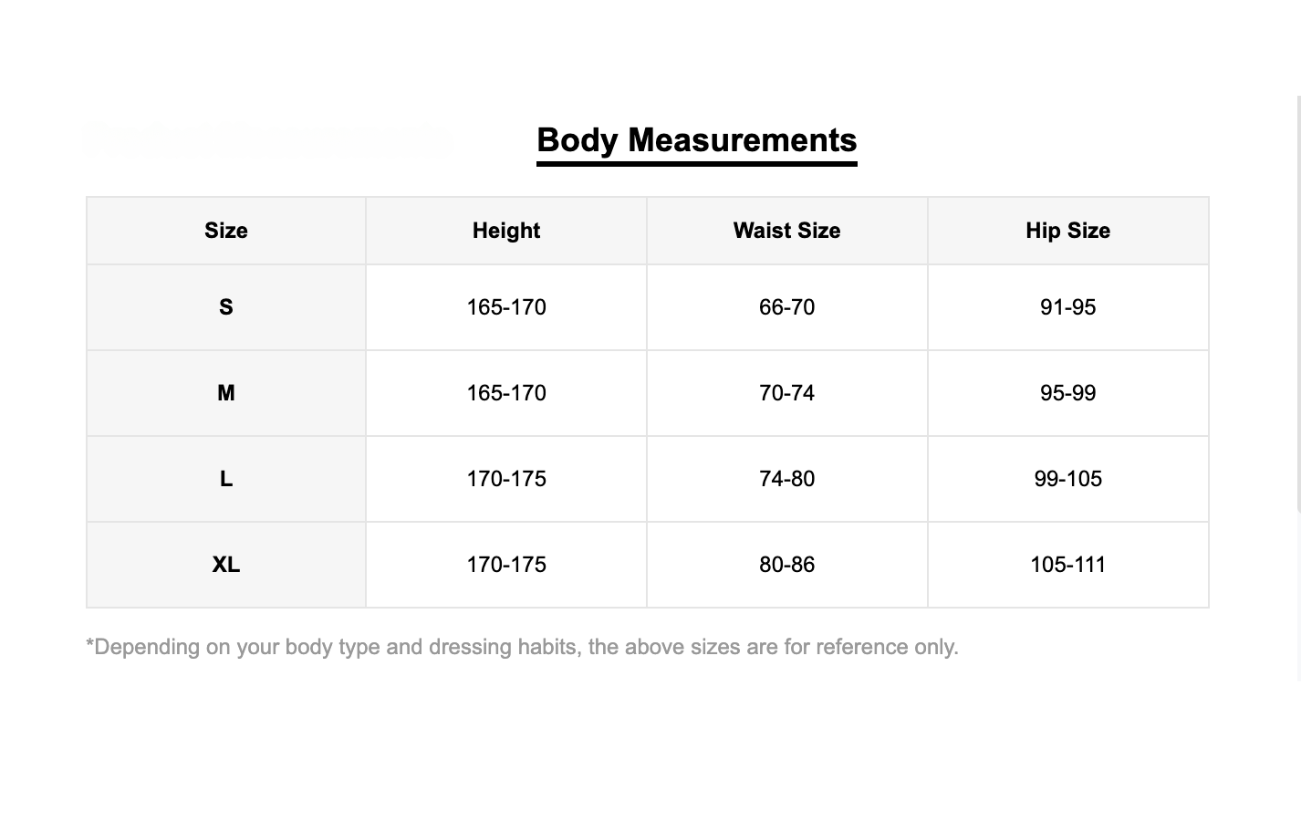
Task: Click the reference-only disclaimer text below the table
Action: coord(522,647)
